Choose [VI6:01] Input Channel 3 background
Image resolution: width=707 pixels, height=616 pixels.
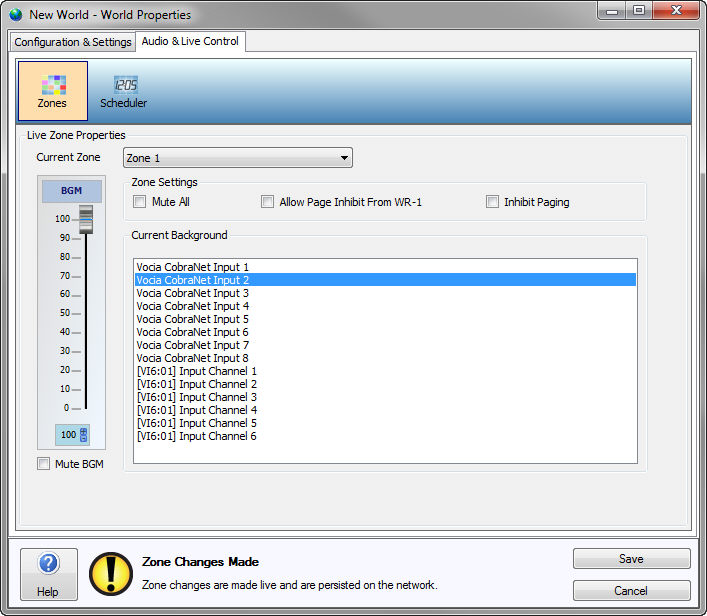(x=197, y=397)
